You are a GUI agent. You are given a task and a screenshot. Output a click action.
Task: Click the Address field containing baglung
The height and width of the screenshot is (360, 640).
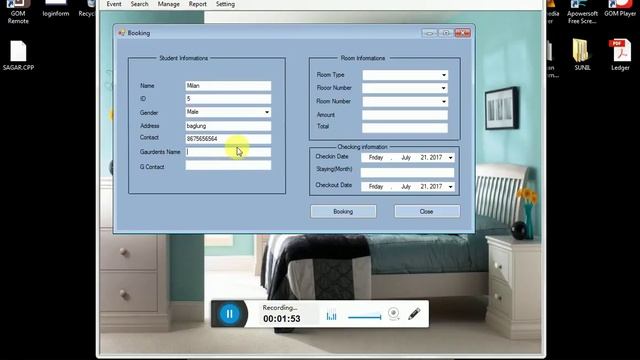[228, 126]
